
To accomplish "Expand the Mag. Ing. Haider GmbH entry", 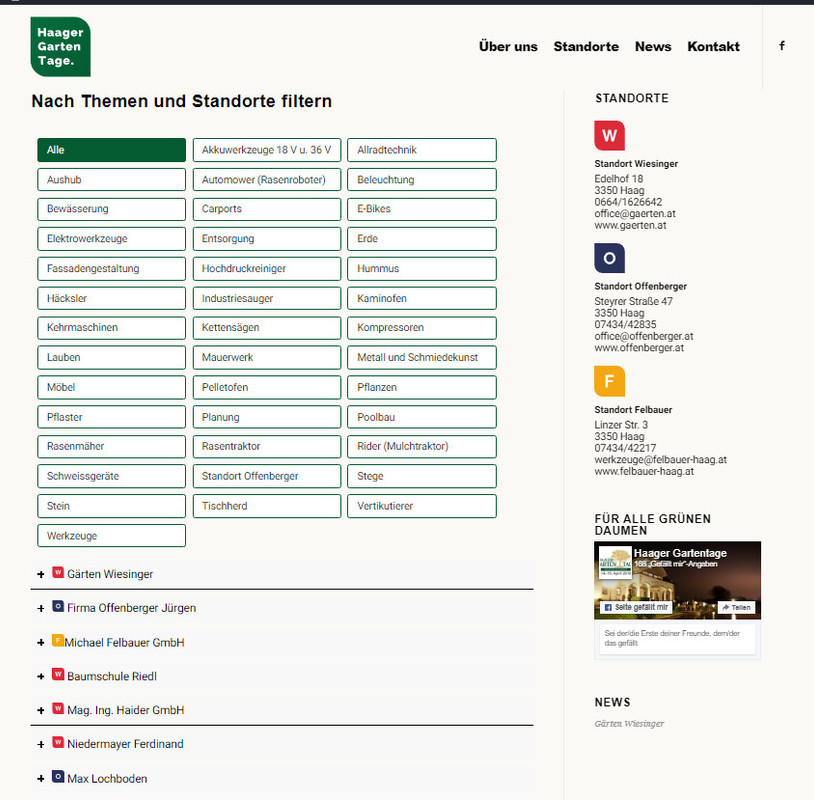I will 41,710.
